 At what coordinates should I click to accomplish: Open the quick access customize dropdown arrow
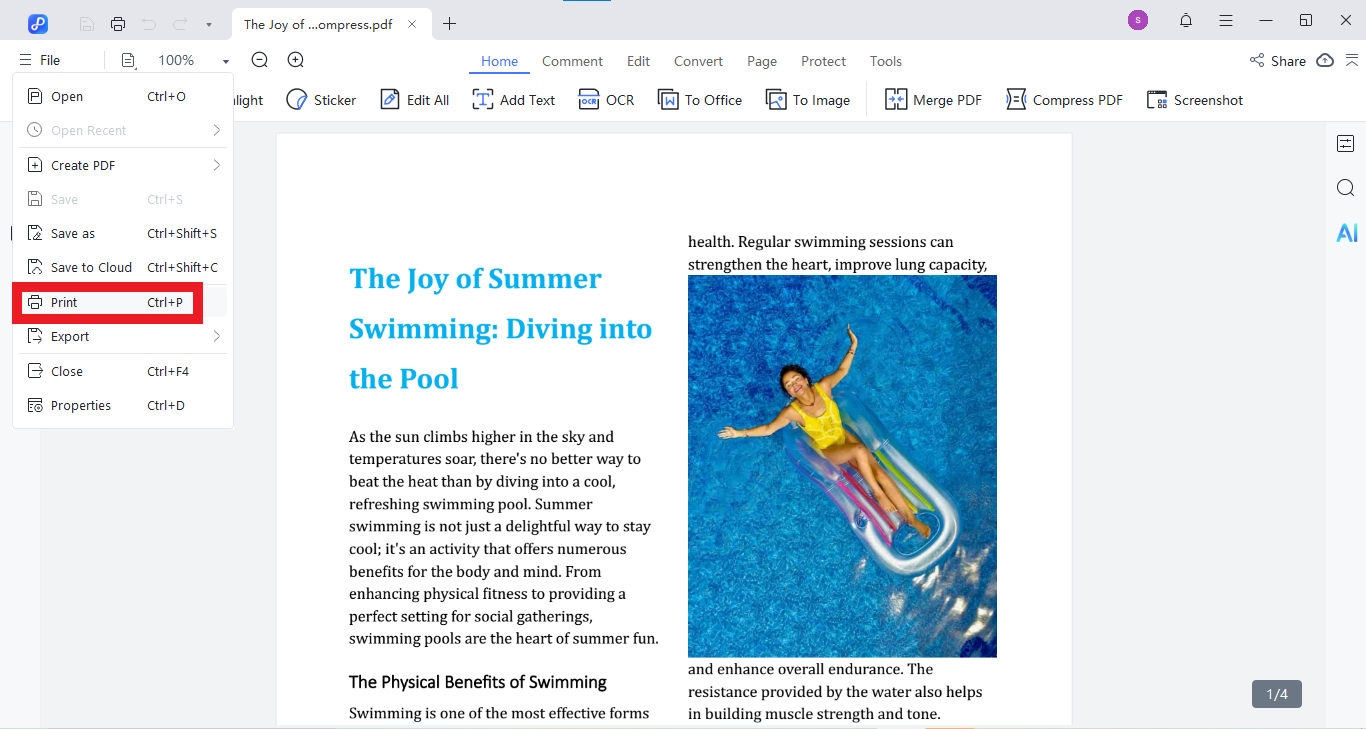pos(208,25)
